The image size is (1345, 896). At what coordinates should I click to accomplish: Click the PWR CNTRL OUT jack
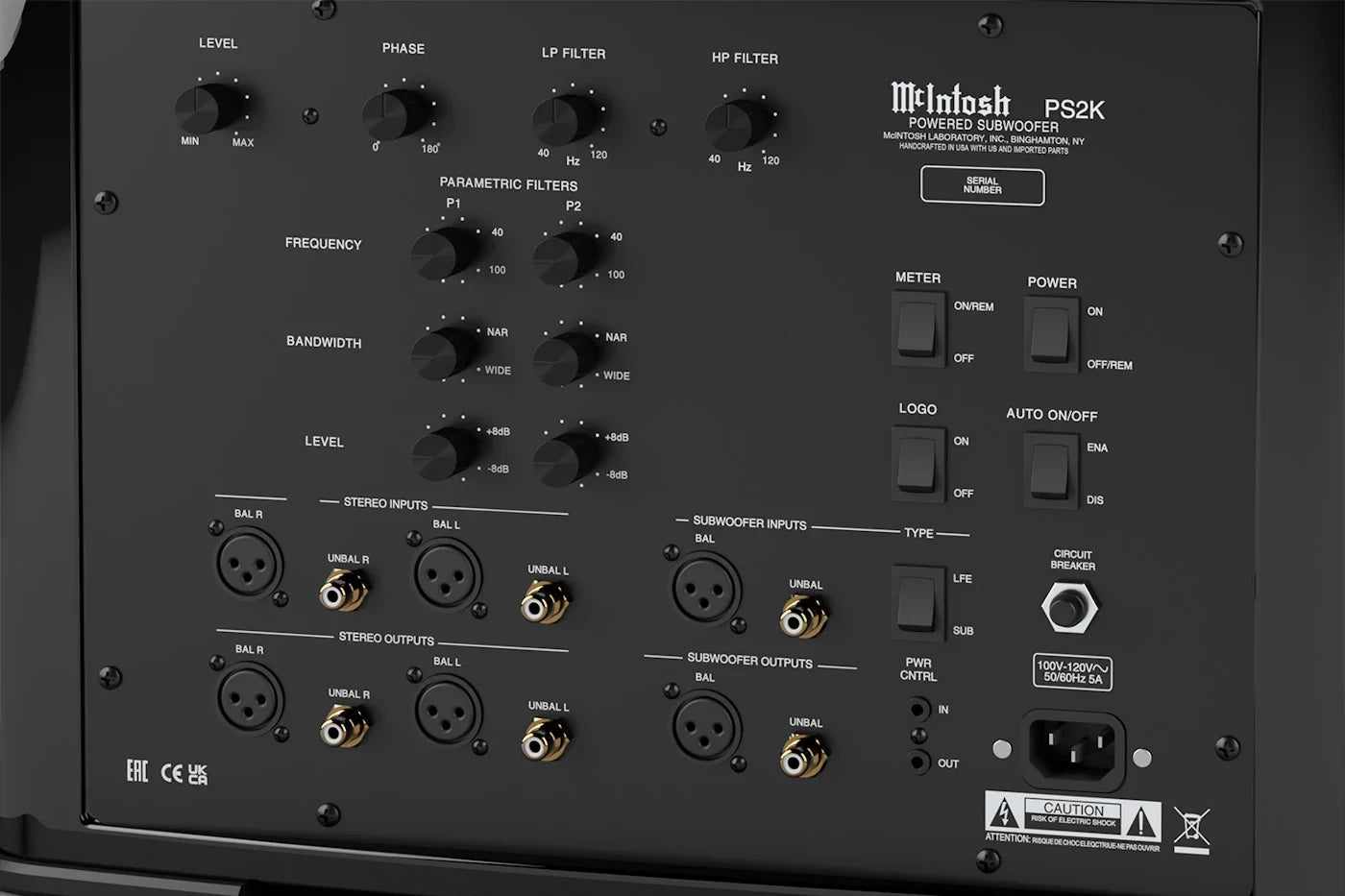click(x=918, y=763)
